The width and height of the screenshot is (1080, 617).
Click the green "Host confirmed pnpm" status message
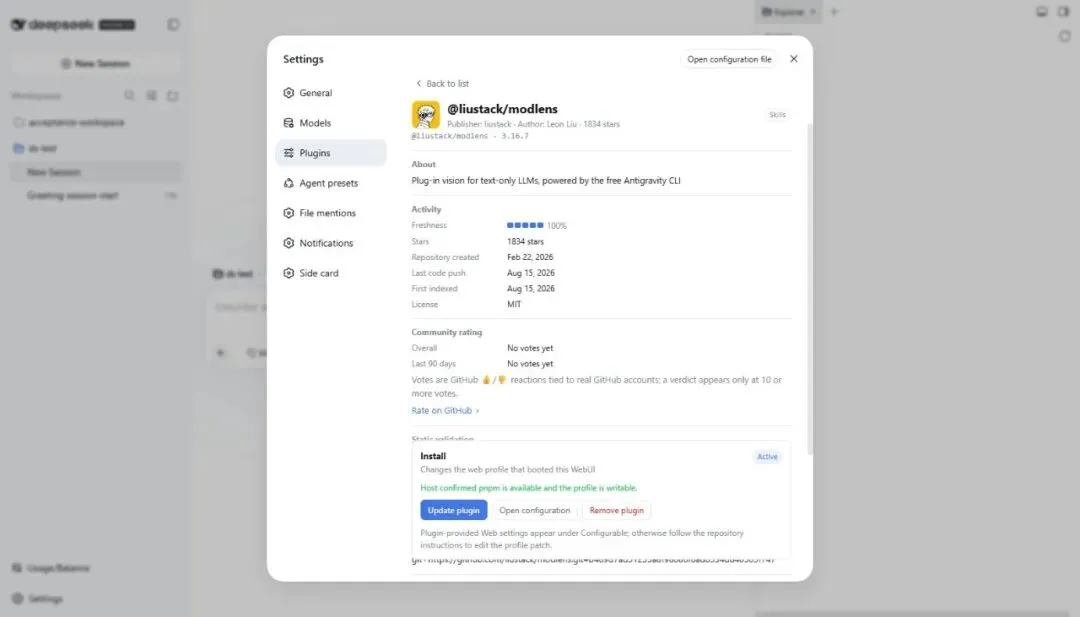(528, 488)
